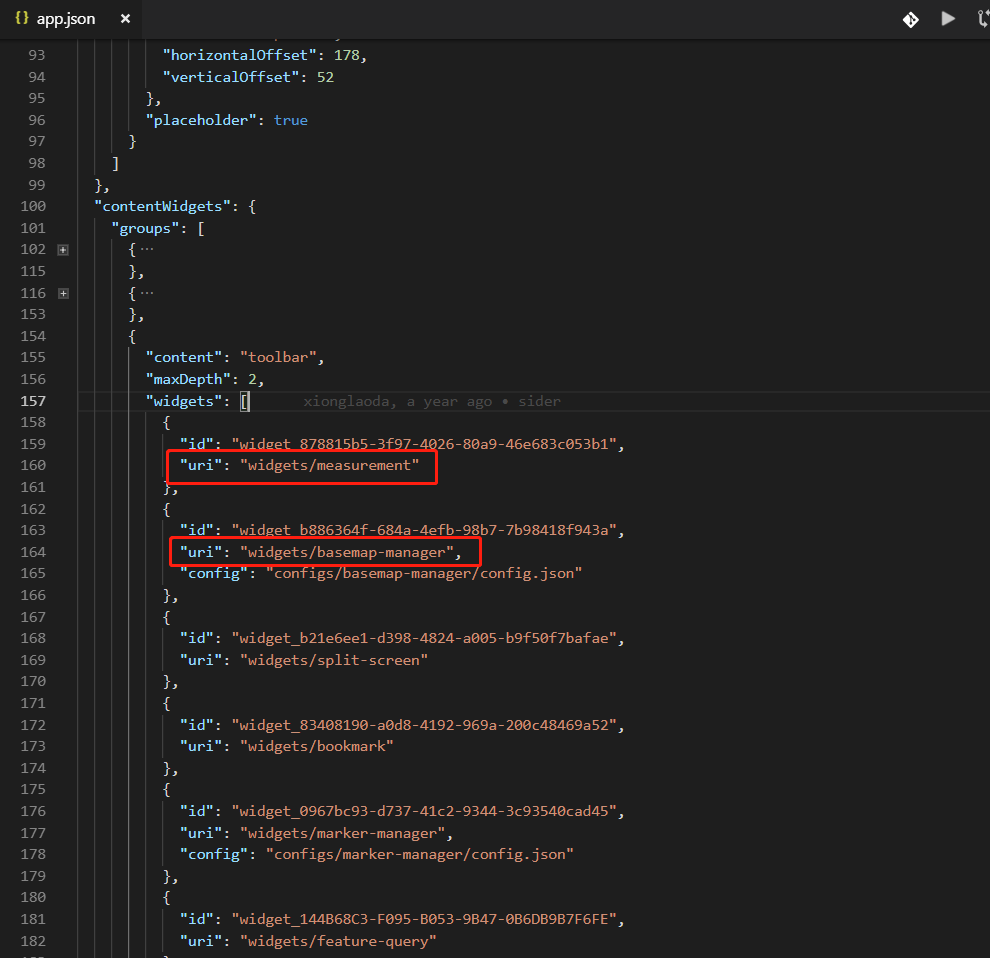Viewport: 990px width, 958px height.
Task: Click the branch compare icon at top right
Action: (x=982, y=19)
